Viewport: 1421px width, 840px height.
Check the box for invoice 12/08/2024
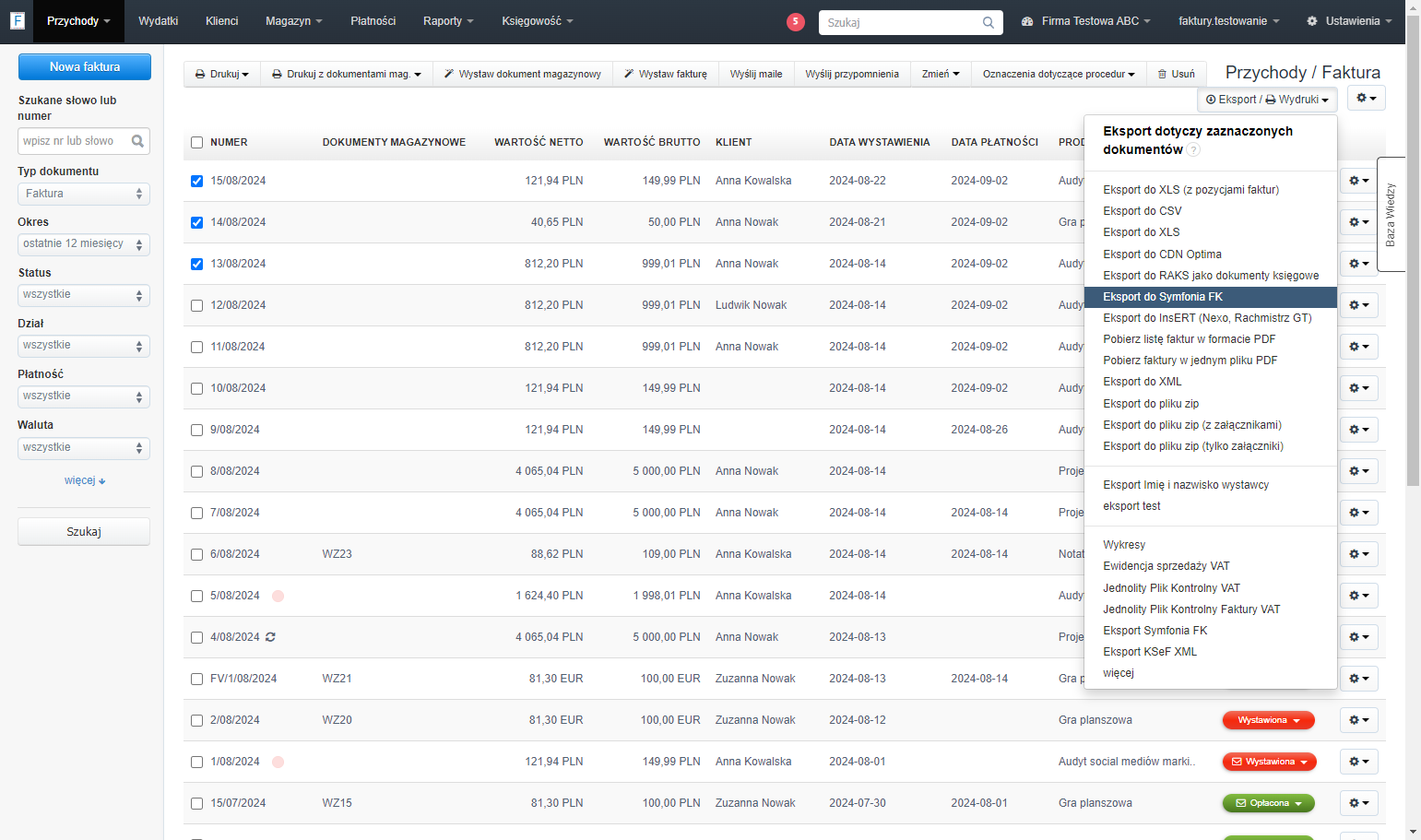(196, 305)
